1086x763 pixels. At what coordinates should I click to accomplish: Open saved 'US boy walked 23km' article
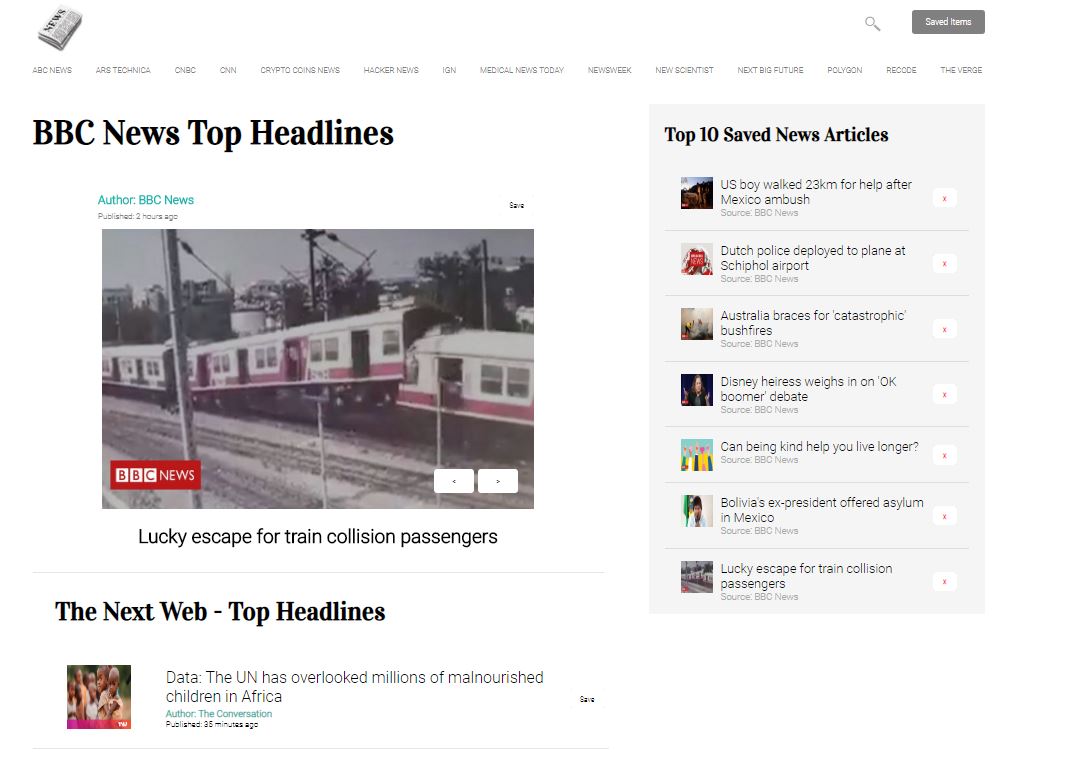(x=816, y=192)
